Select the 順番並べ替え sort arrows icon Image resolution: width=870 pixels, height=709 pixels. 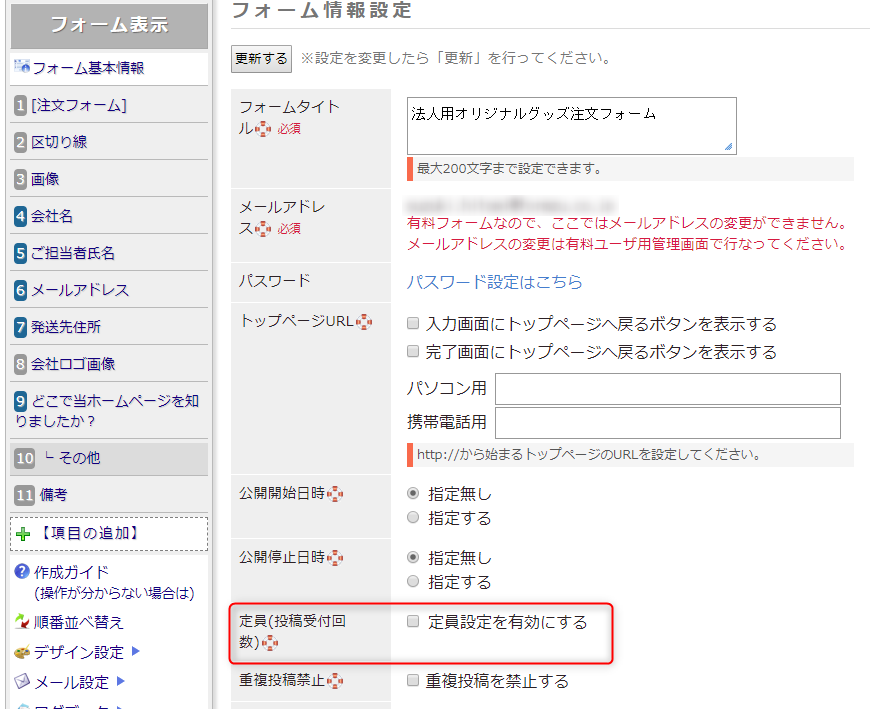(x=20, y=620)
